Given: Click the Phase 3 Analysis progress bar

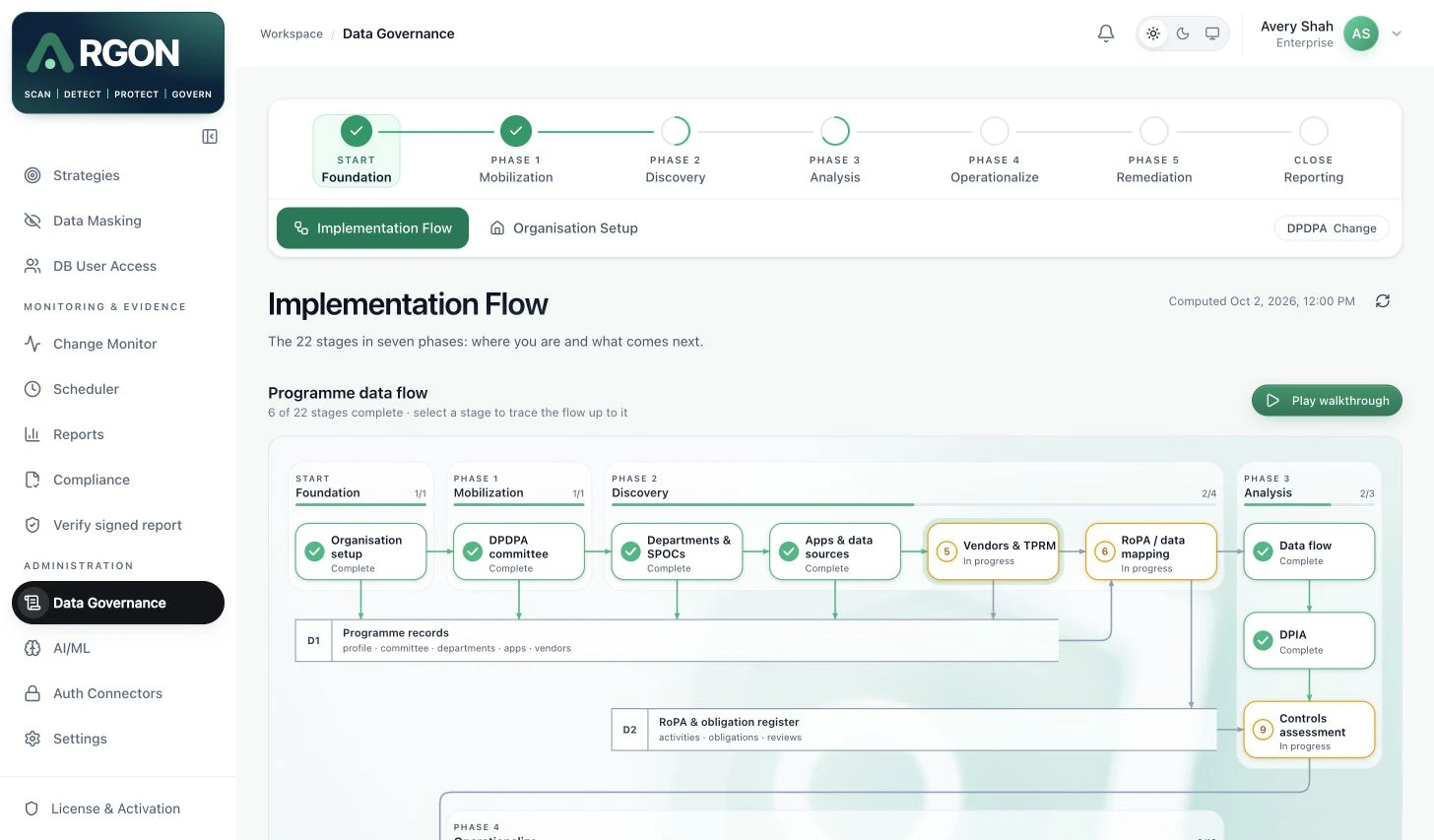Looking at the screenshot, I should [x=1309, y=505].
